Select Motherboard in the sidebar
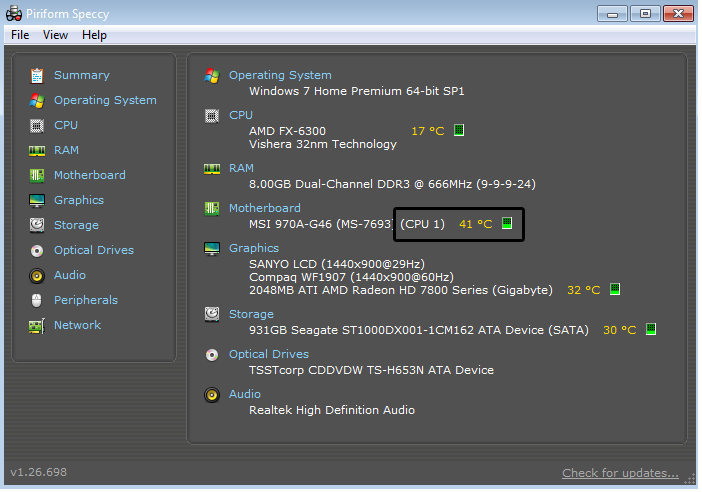The height and width of the screenshot is (492, 702). tap(90, 175)
